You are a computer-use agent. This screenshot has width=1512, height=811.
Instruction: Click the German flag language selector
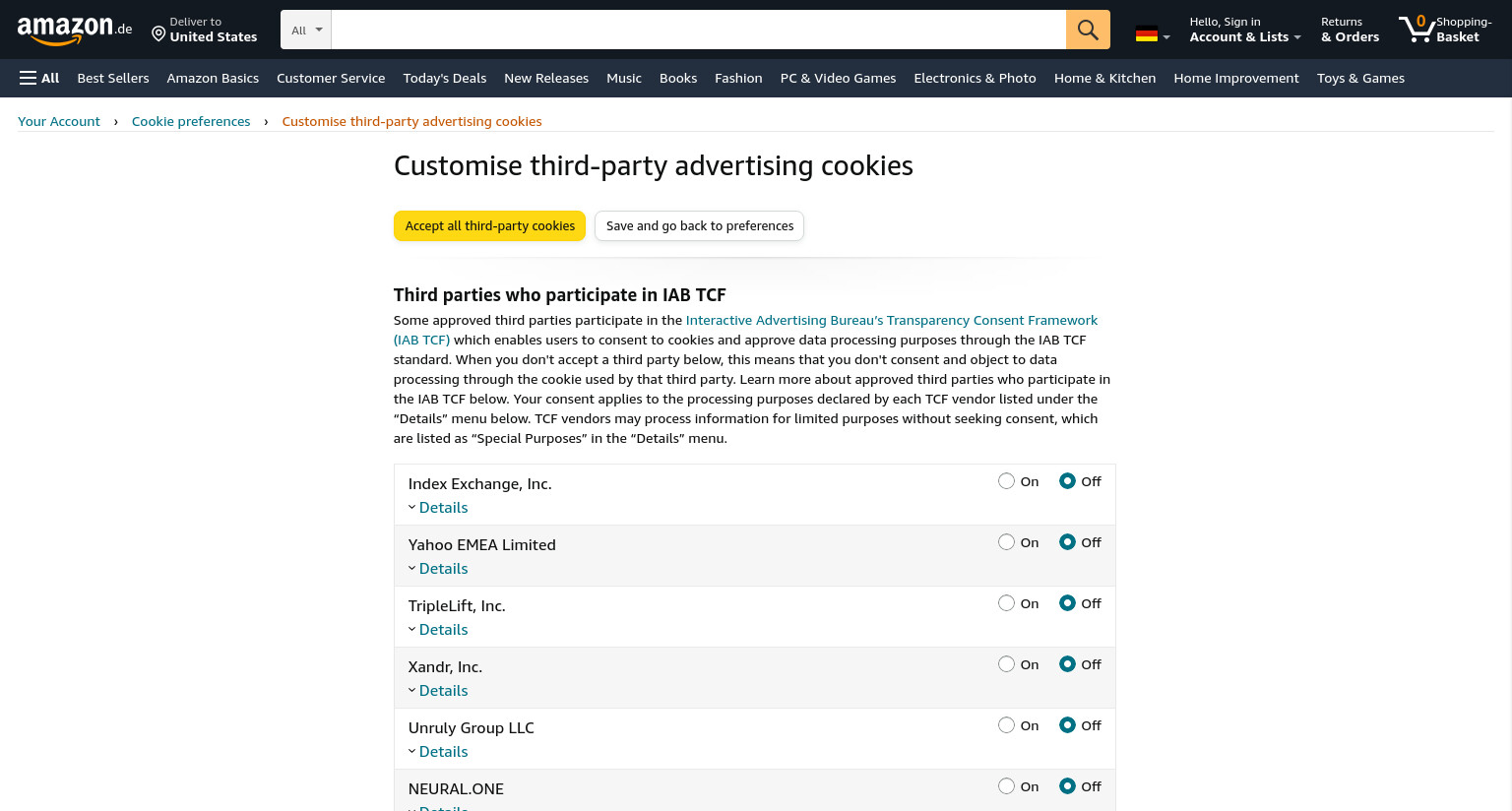[x=1152, y=34]
